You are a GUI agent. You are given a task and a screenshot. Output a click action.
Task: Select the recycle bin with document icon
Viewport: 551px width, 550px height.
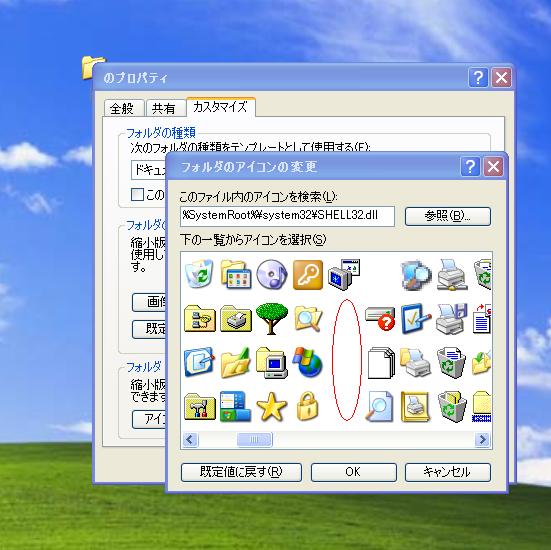[x=451, y=363]
